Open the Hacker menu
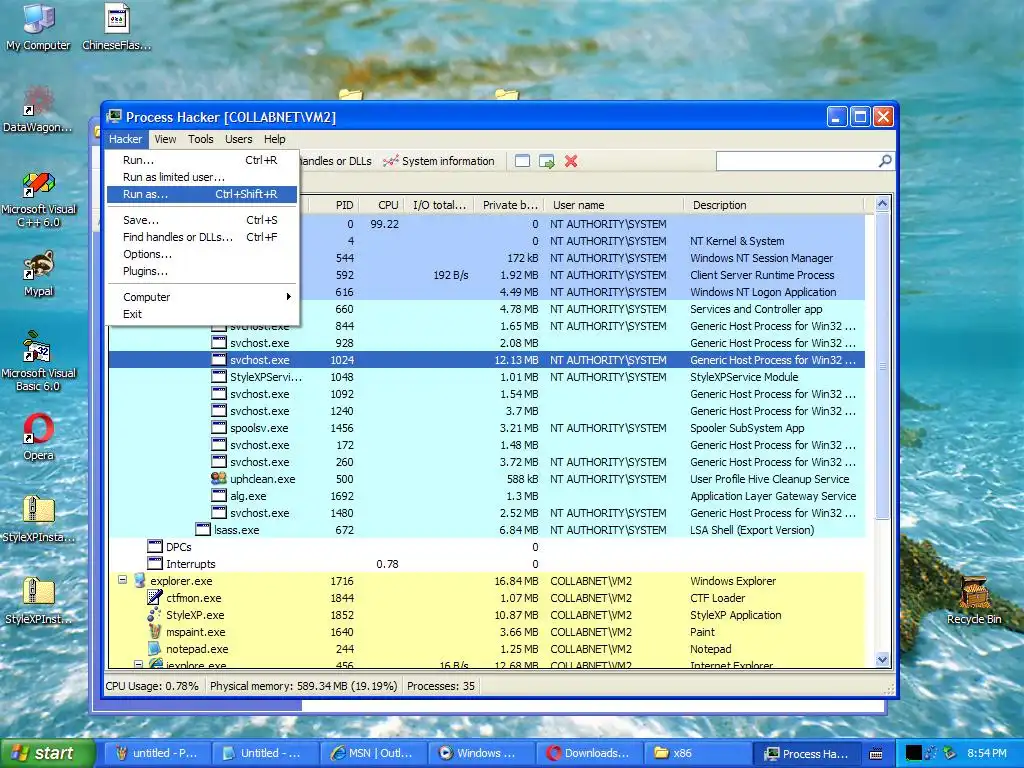The width and height of the screenshot is (1024, 768). click(125, 139)
